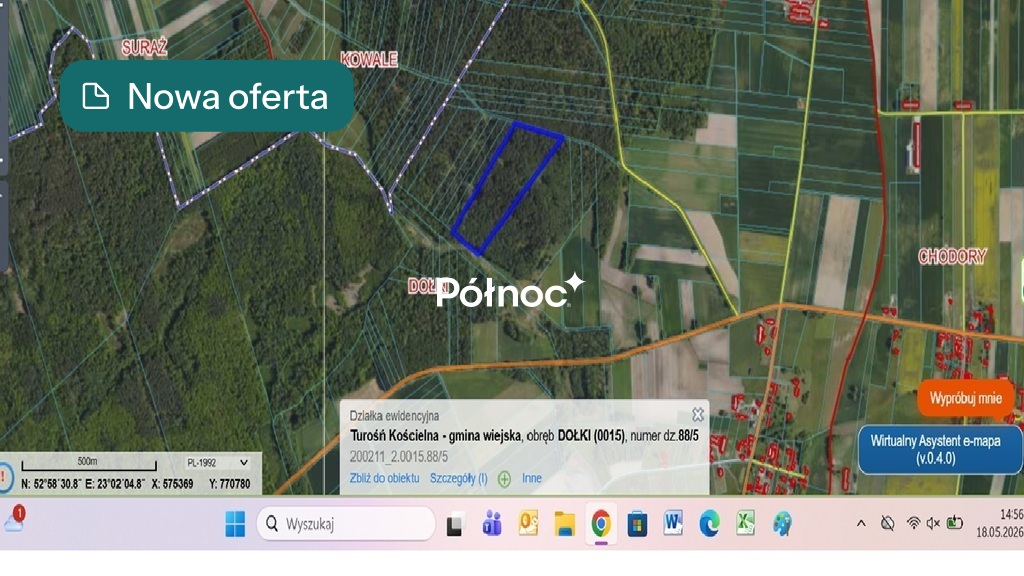Open the Windows Start menu
Image resolution: width=1024 pixels, height=576 pixels.
[x=234, y=524]
